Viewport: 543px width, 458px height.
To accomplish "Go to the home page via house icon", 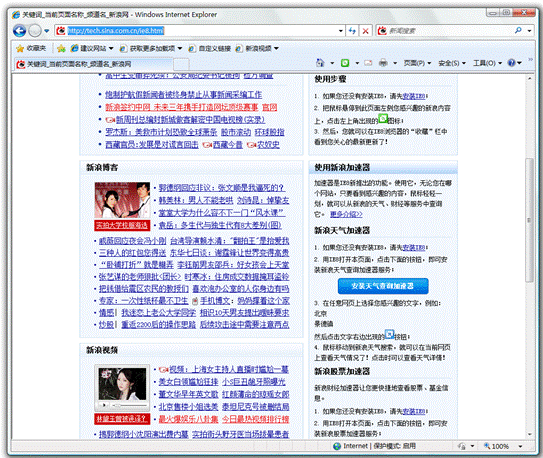I will pyautogui.click(x=320, y=63).
